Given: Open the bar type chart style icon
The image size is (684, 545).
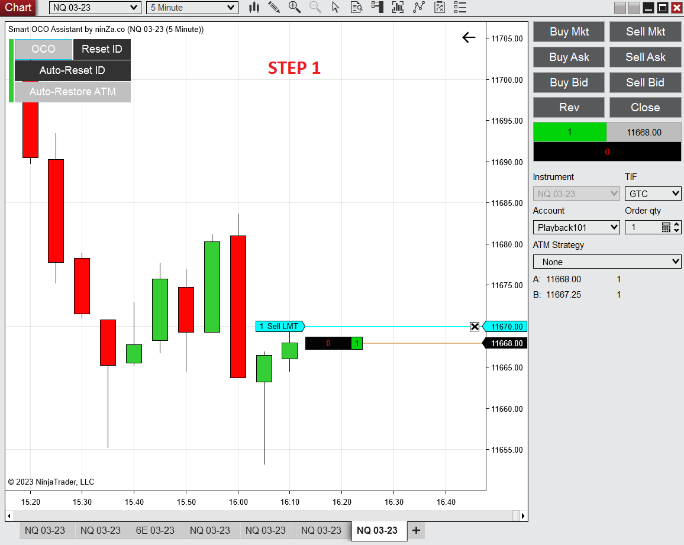Looking at the screenshot, I should [254, 8].
